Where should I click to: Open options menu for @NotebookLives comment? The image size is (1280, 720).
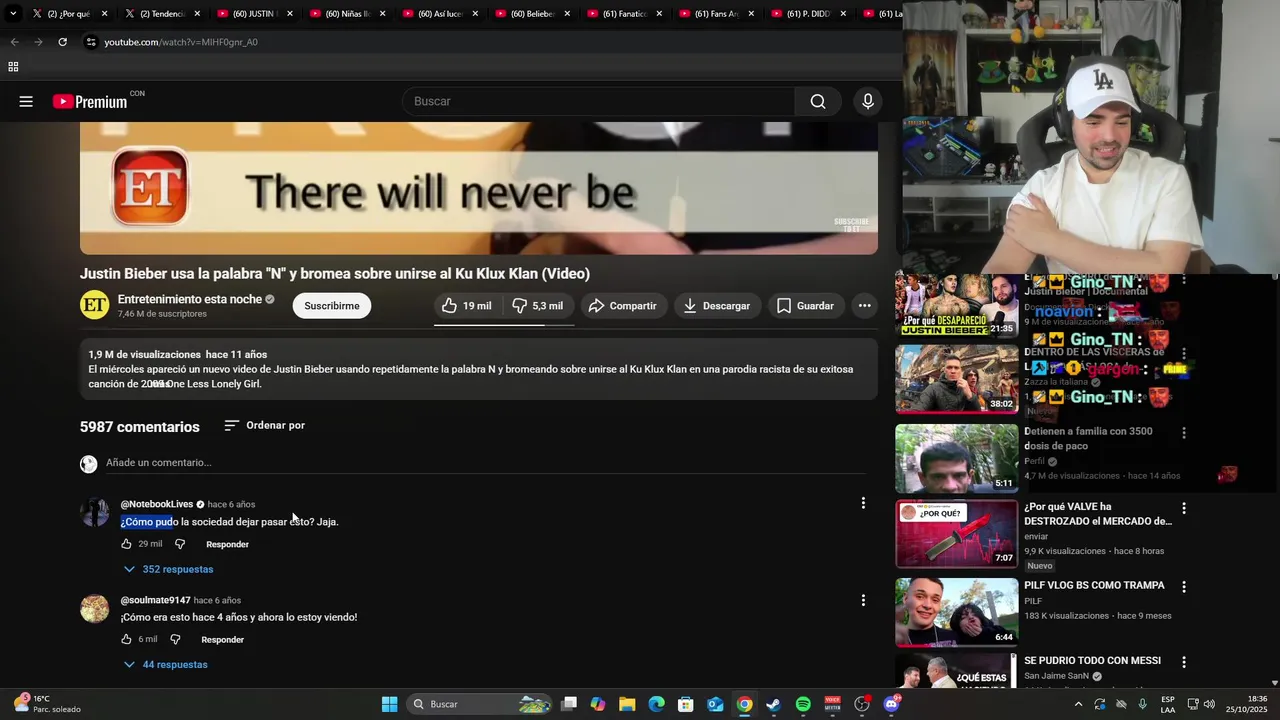click(863, 503)
